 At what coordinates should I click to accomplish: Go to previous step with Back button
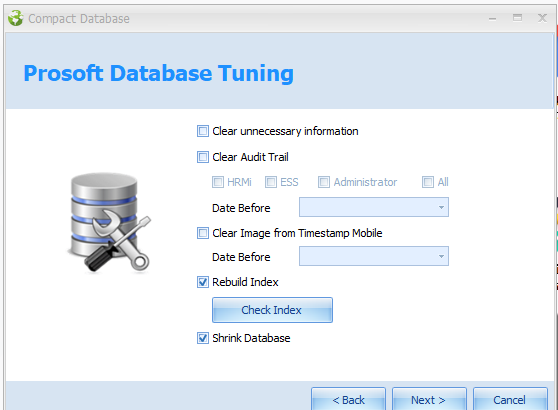point(348,399)
